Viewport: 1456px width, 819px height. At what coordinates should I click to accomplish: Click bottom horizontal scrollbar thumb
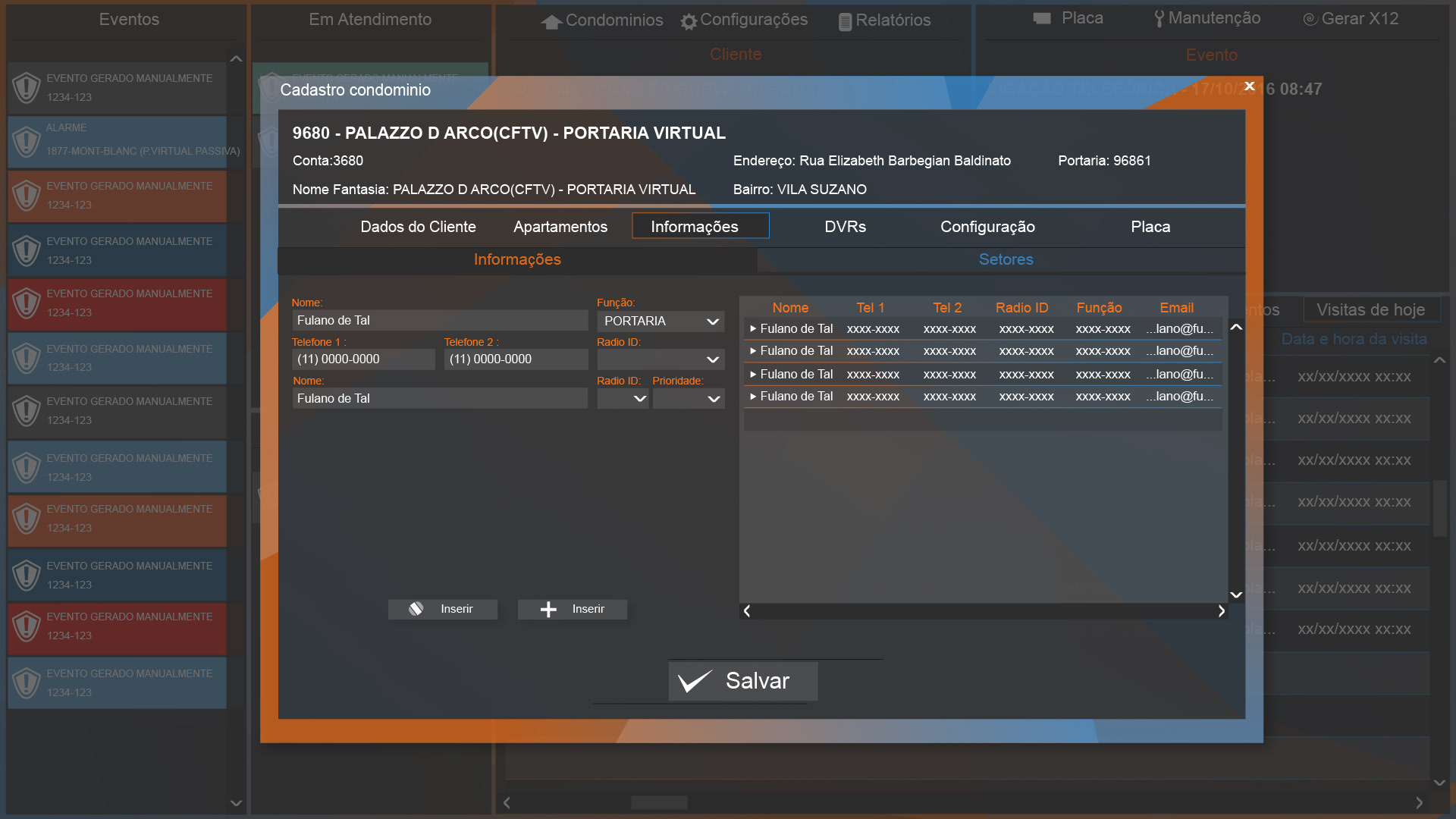tap(659, 802)
